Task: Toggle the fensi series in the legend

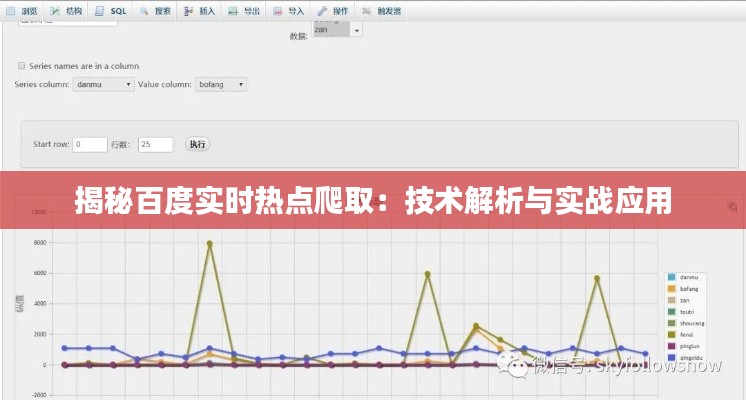Action: click(x=681, y=334)
